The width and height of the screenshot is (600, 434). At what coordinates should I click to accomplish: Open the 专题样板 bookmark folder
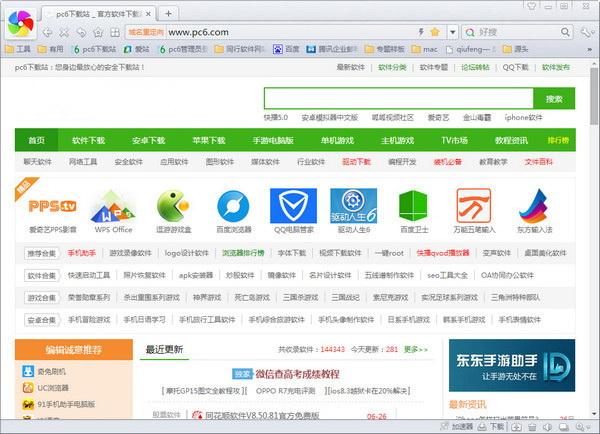tap(385, 49)
